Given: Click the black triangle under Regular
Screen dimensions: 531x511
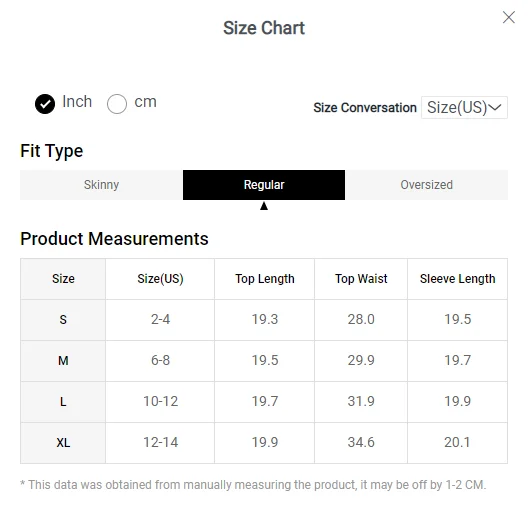Looking at the screenshot, I should (264, 206).
